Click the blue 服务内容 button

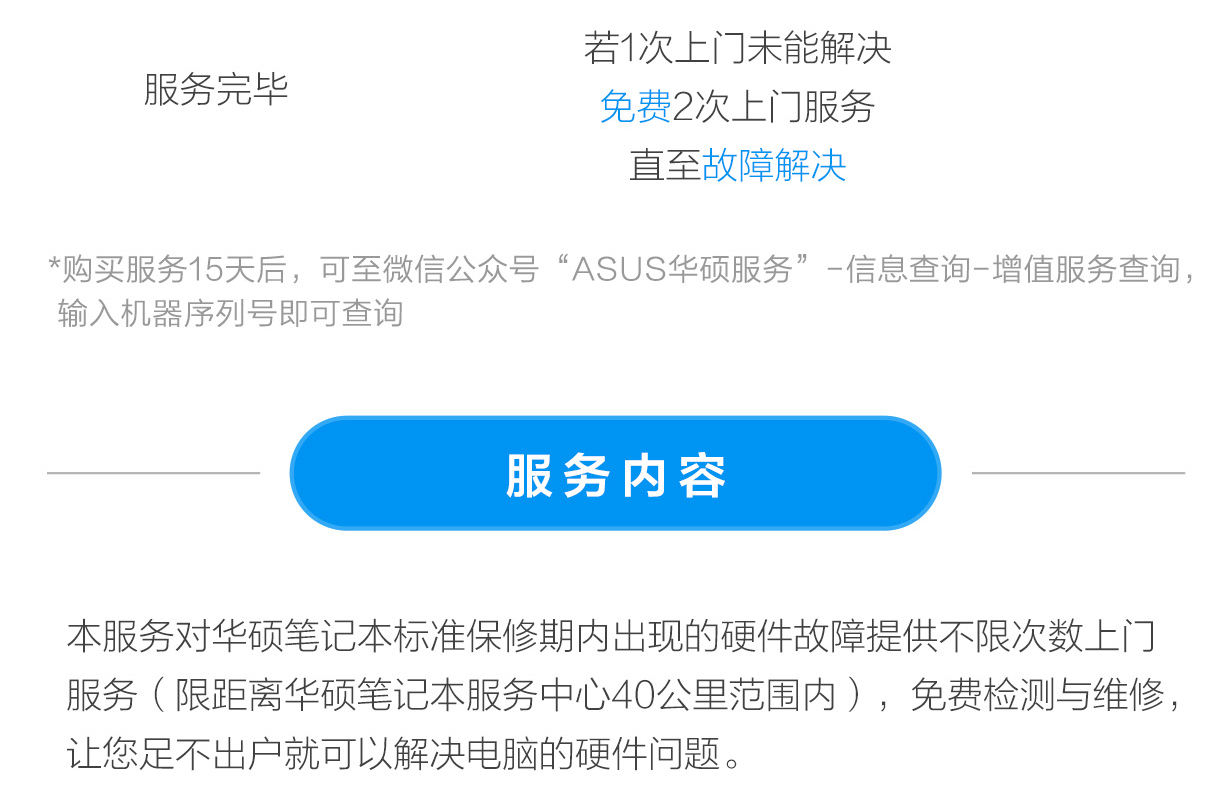[x=615, y=474]
